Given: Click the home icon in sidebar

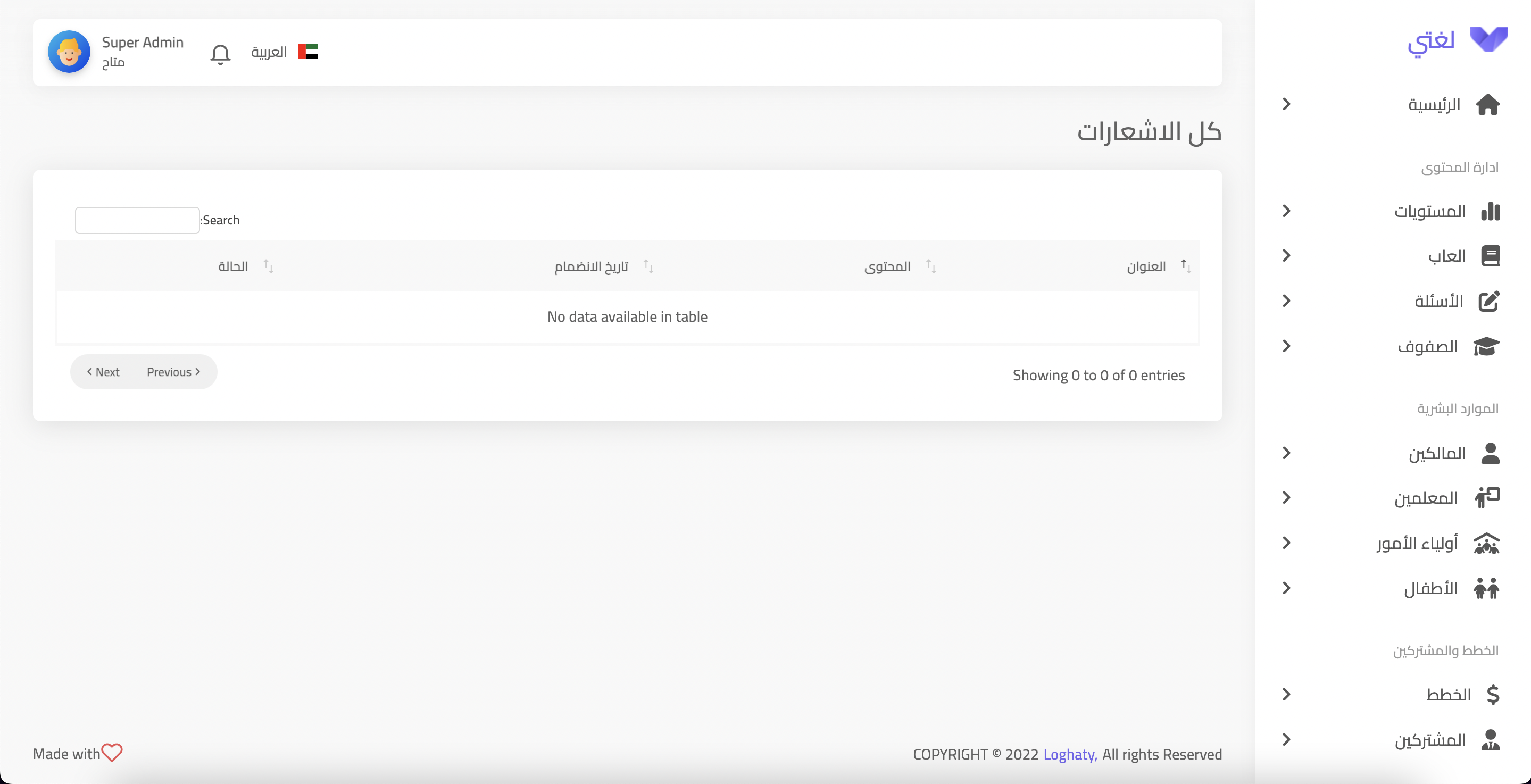Looking at the screenshot, I should click(1487, 105).
